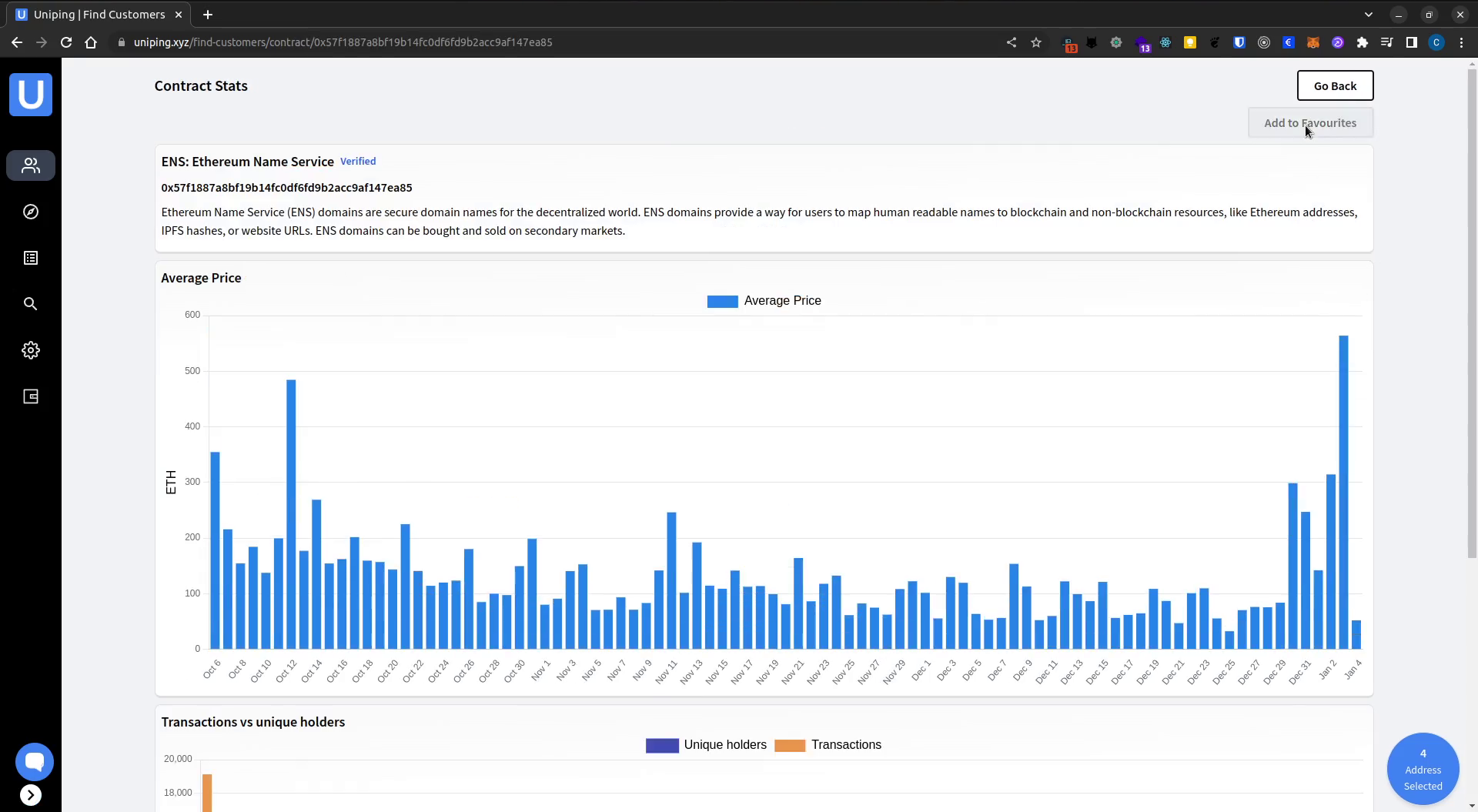
Task: Open a new browser tab
Action: coord(208,14)
